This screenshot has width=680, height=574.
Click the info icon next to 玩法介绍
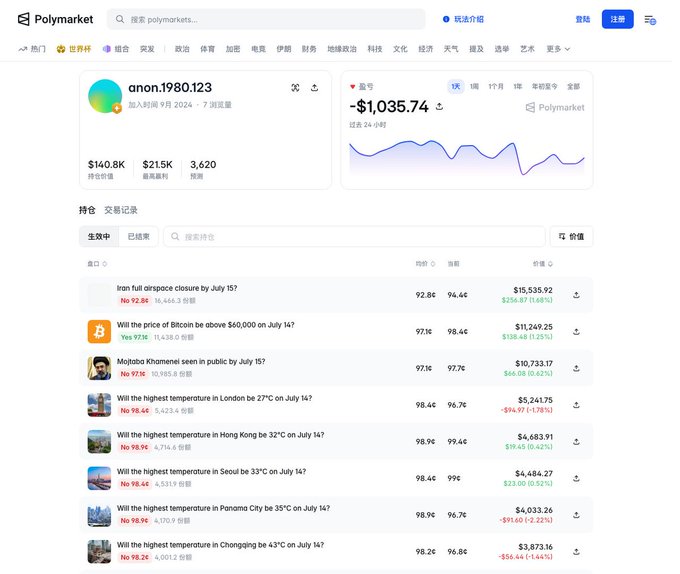pos(446,19)
